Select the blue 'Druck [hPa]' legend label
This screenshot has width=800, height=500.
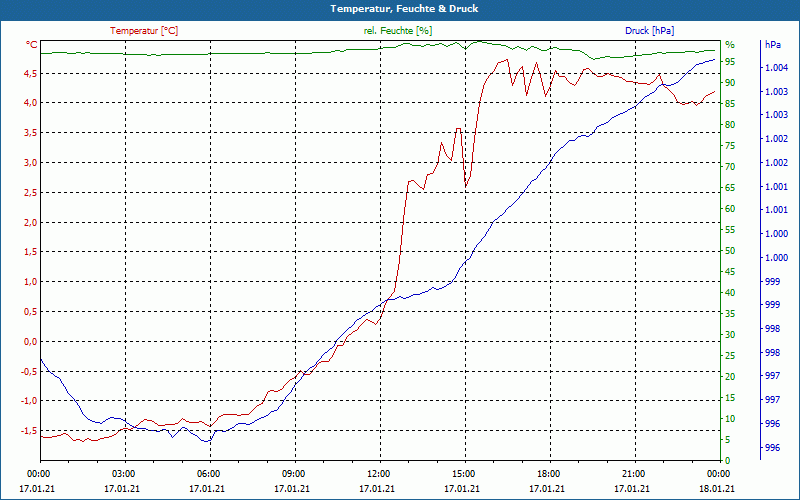(x=649, y=31)
